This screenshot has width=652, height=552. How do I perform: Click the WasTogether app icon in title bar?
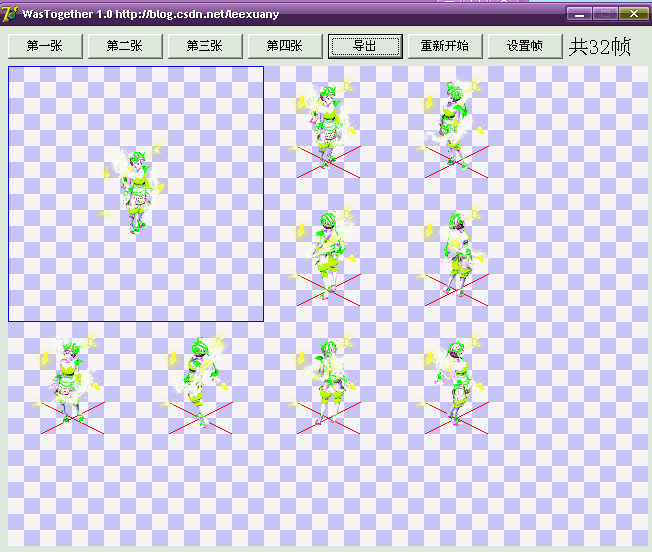[x=11, y=13]
